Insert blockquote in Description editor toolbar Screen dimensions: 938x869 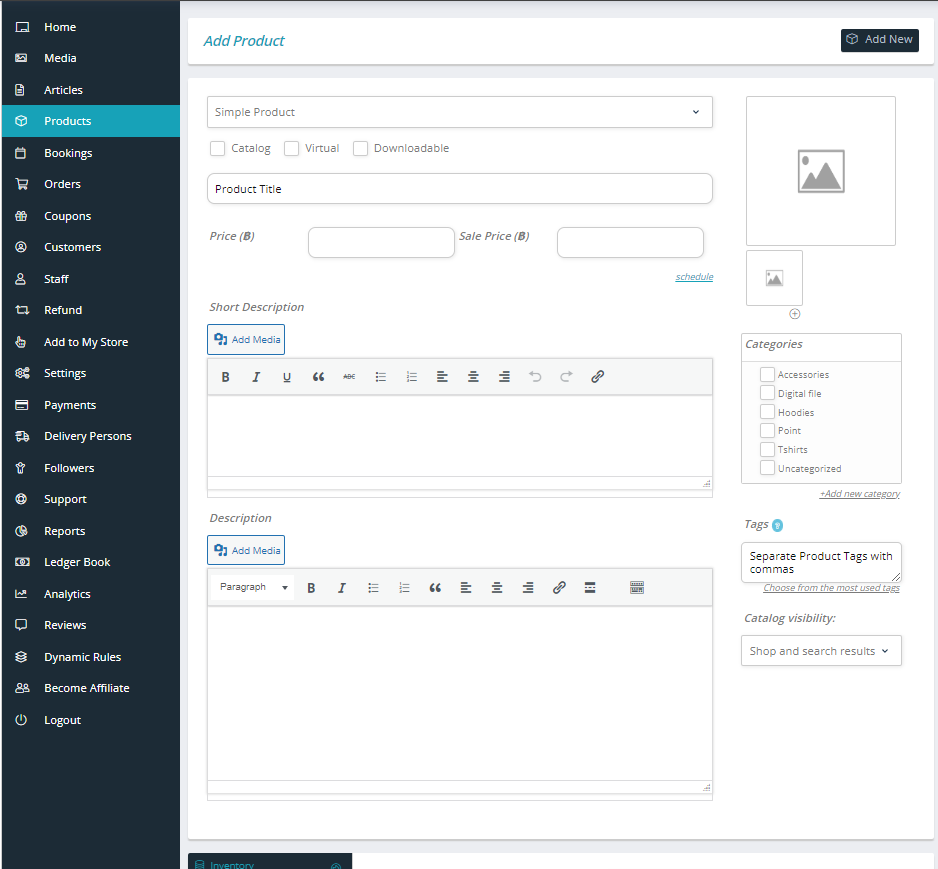(x=435, y=588)
